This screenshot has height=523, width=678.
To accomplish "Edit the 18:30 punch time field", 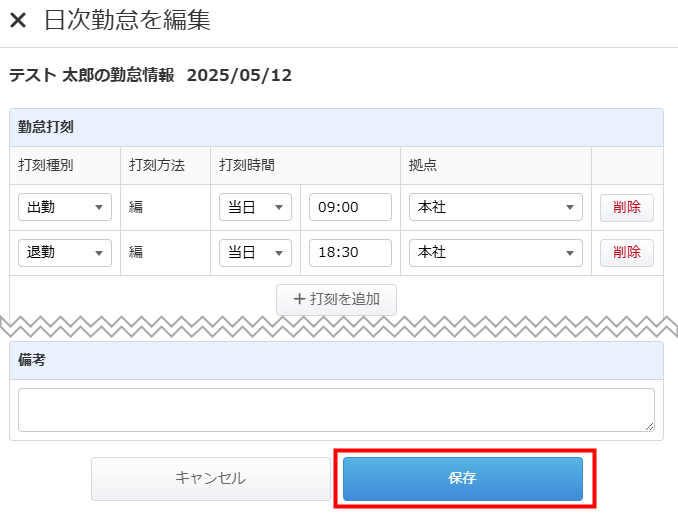I will (350, 252).
